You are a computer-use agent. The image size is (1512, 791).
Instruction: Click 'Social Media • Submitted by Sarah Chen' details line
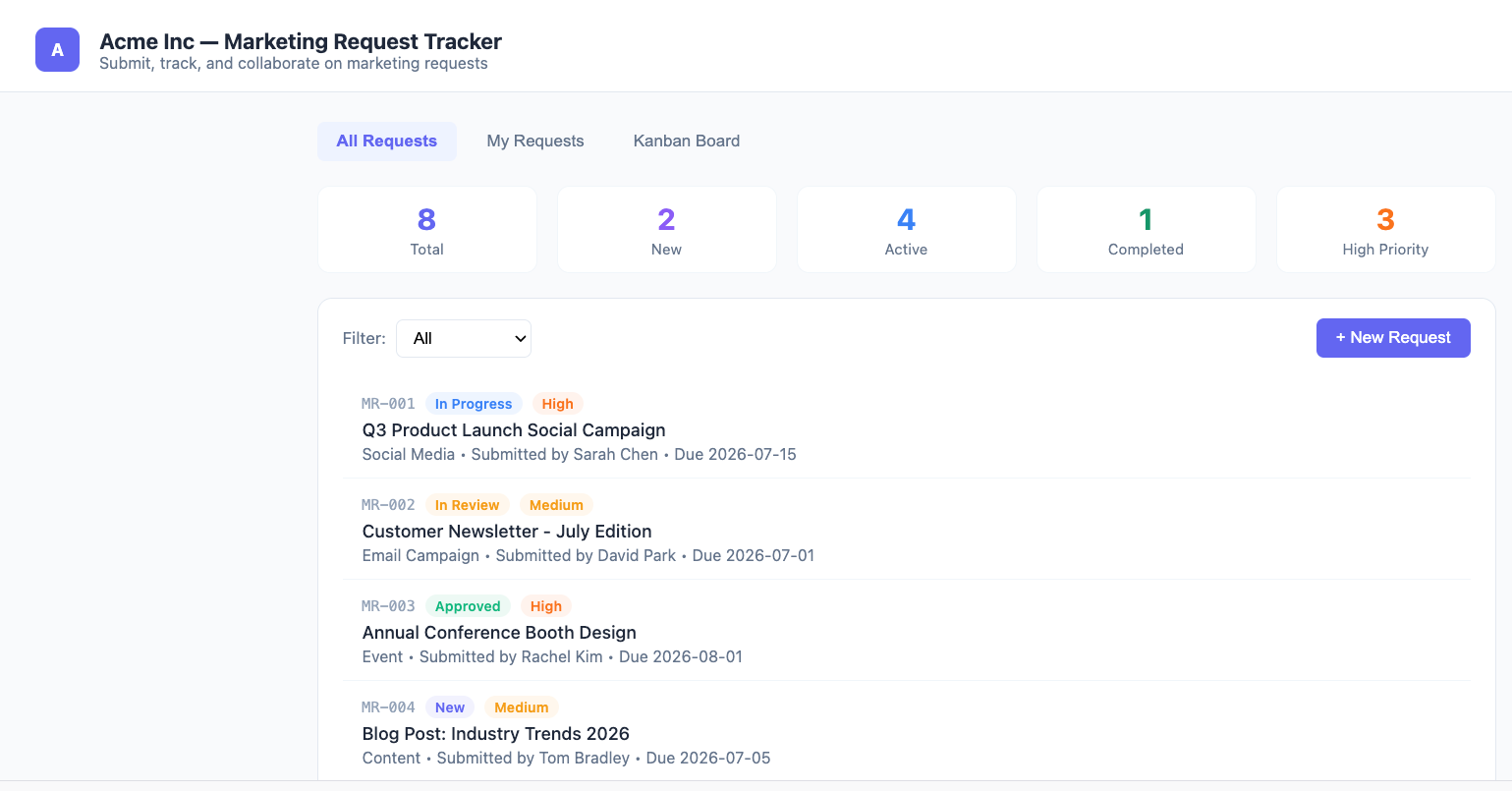pyautogui.click(x=580, y=455)
